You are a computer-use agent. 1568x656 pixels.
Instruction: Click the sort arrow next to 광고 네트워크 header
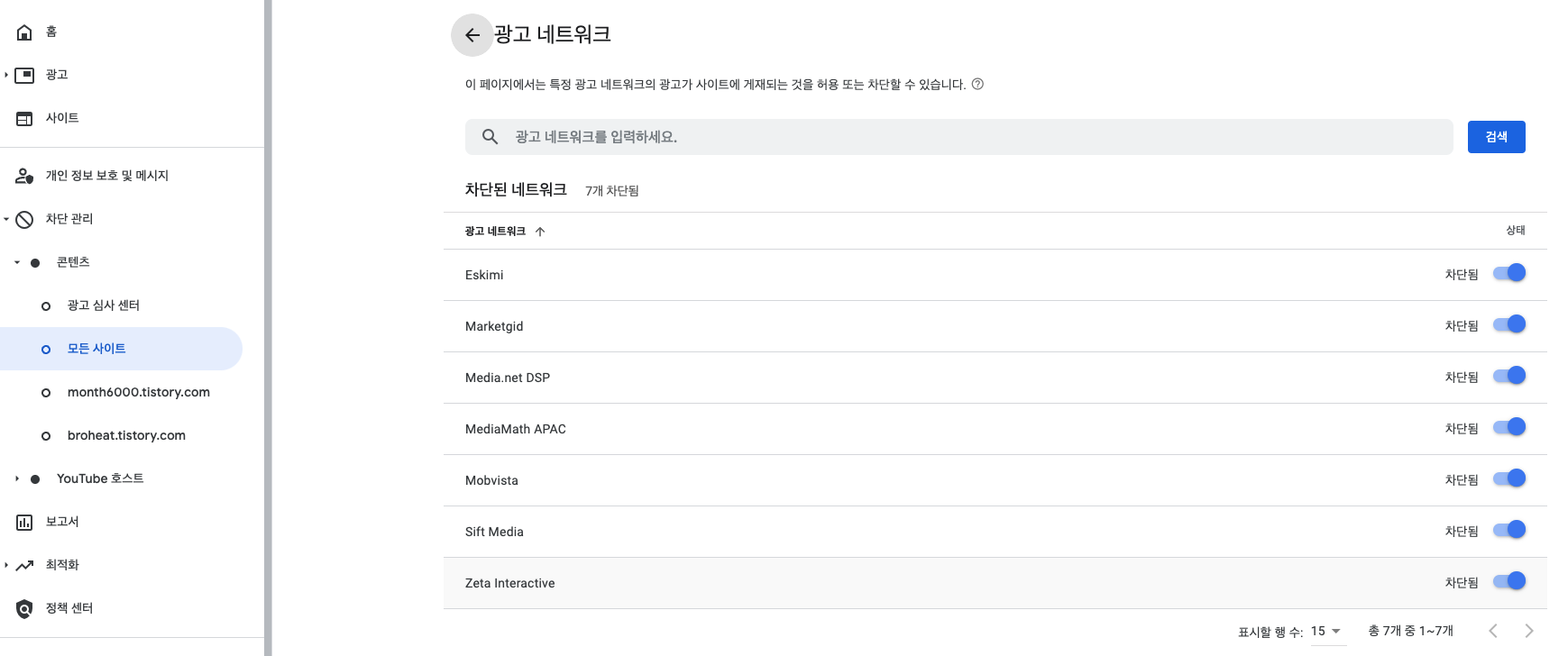click(540, 232)
